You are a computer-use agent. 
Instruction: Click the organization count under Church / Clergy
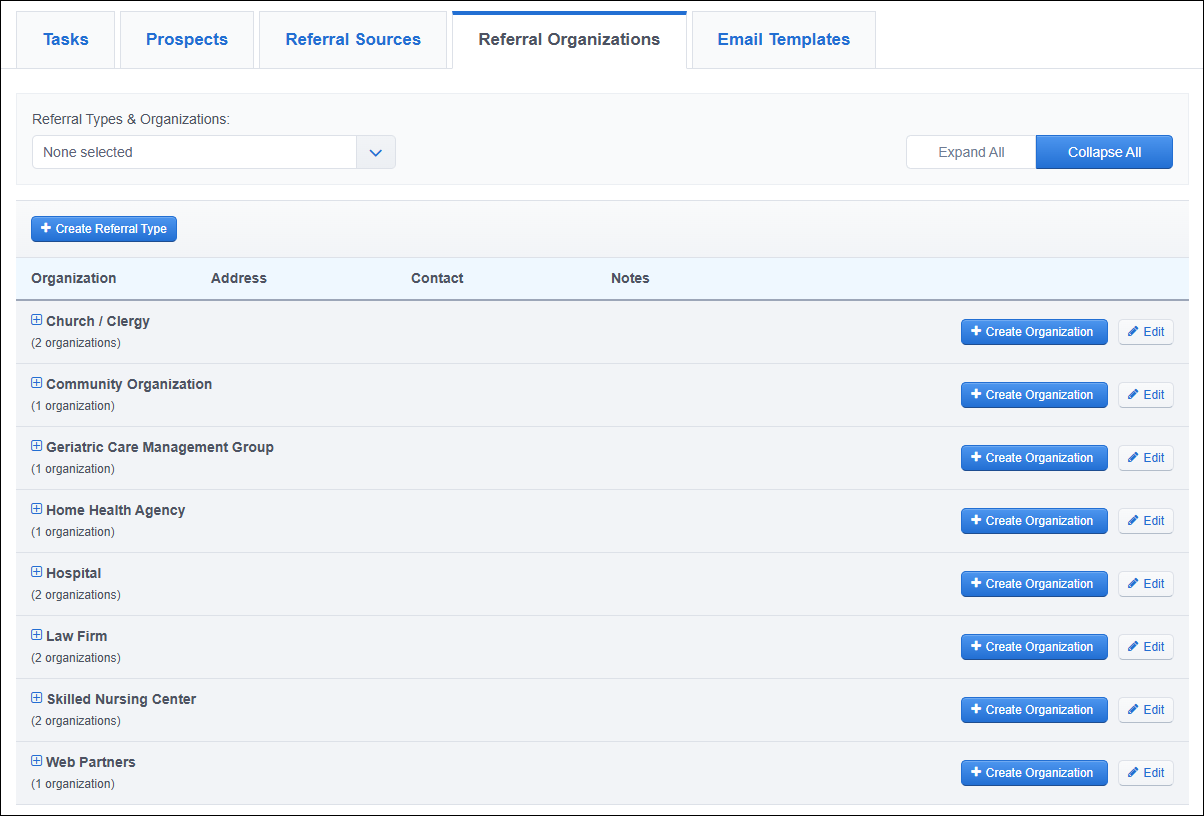(76, 343)
